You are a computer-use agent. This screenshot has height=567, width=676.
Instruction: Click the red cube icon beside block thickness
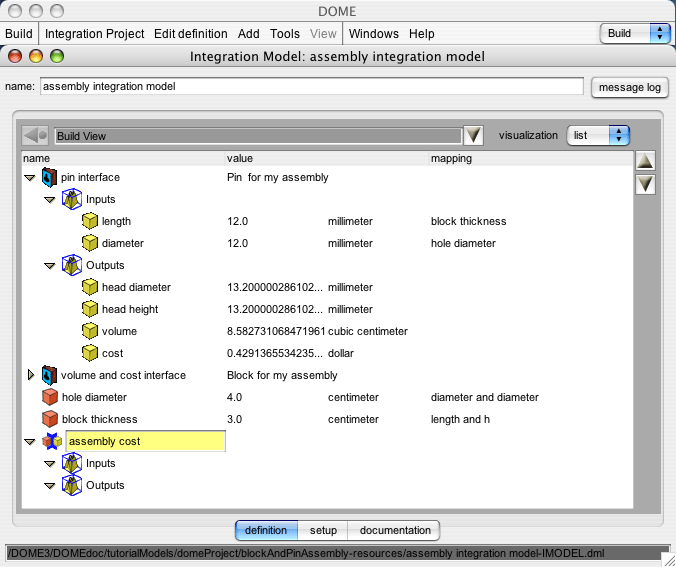50,419
